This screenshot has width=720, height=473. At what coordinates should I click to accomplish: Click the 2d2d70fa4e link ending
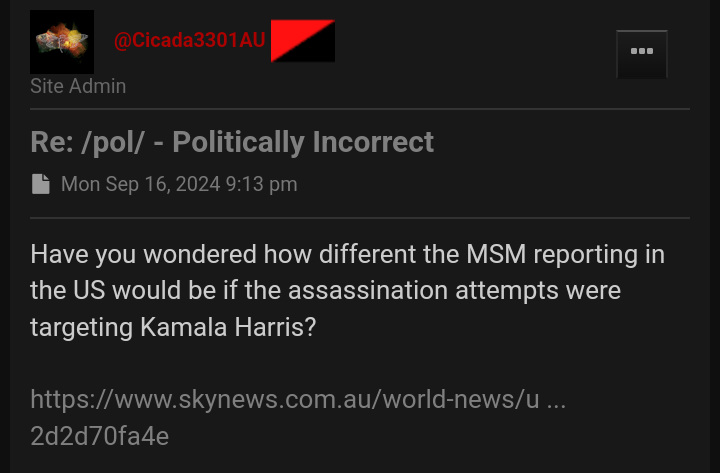pyautogui.click(x=100, y=436)
